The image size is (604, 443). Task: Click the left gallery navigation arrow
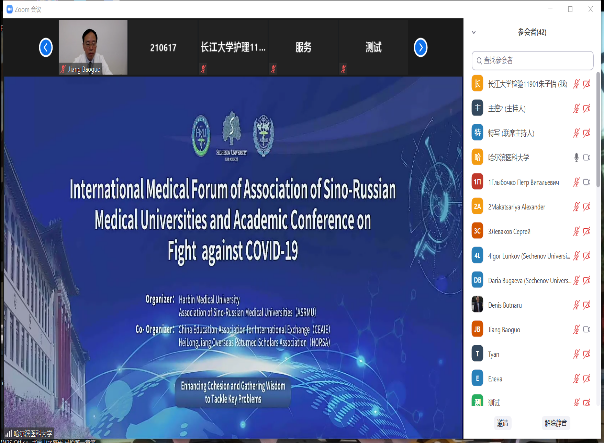pyautogui.click(x=46, y=47)
